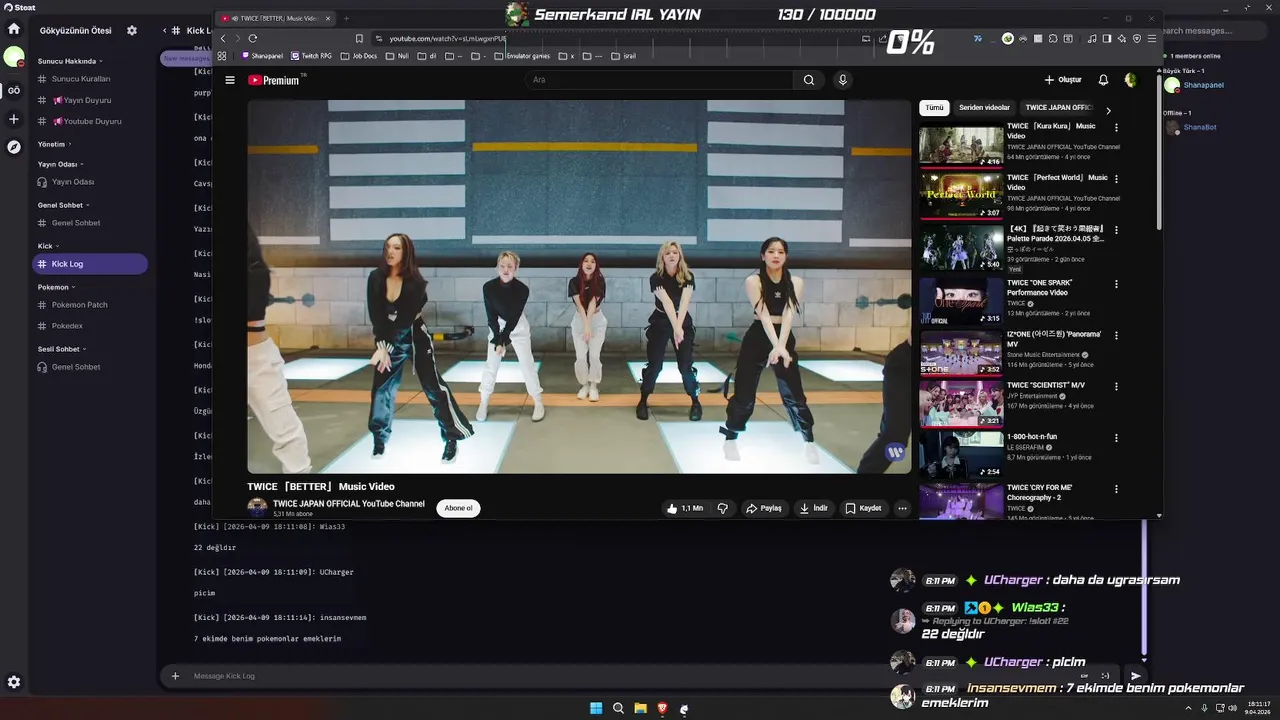Screen dimensions: 1280x720
Task: Open Youtube Duyuru channel
Action: (x=86, y=121)
